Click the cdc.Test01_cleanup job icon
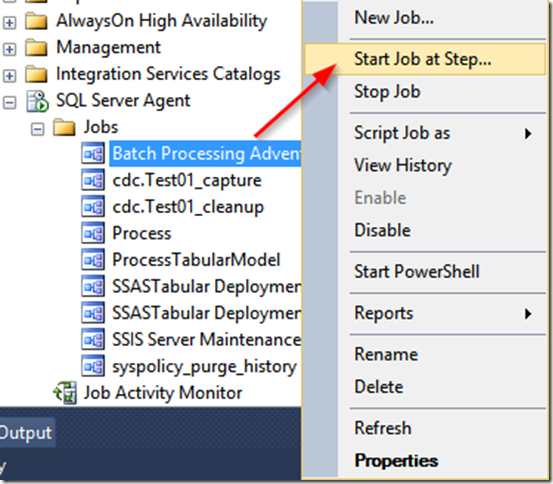The width and height of the screenshot is (553, 484). tap(93, 207)
